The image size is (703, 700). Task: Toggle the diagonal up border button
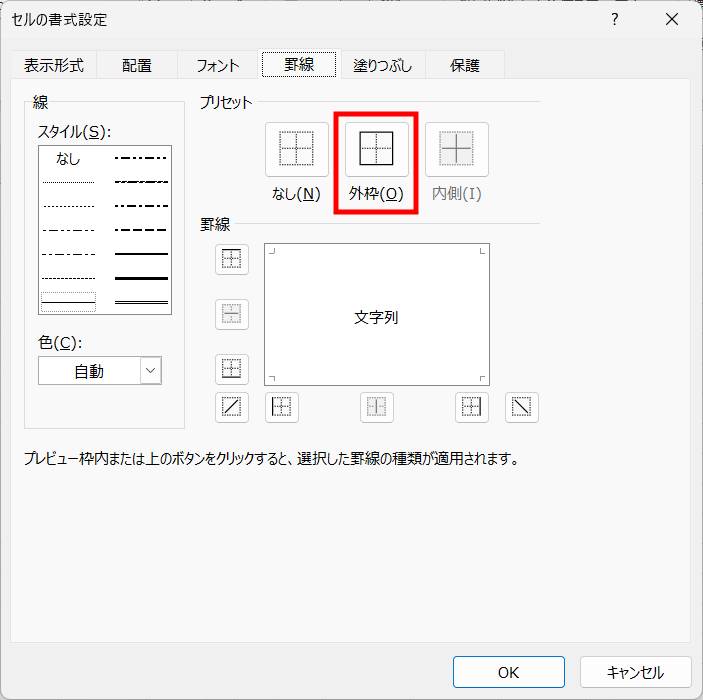[232, 407]
